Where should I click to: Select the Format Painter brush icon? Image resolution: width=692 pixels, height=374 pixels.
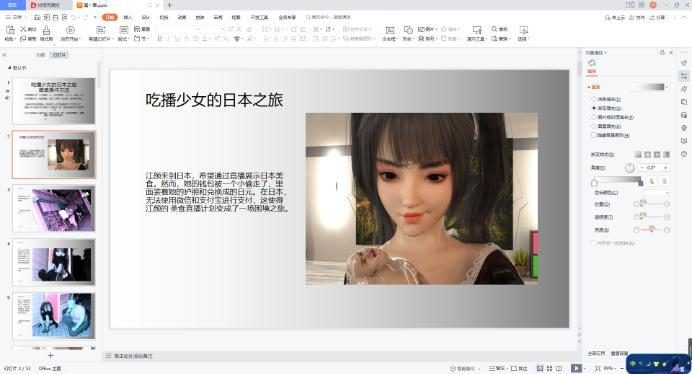pyautogui.click(x=46, y=30)
